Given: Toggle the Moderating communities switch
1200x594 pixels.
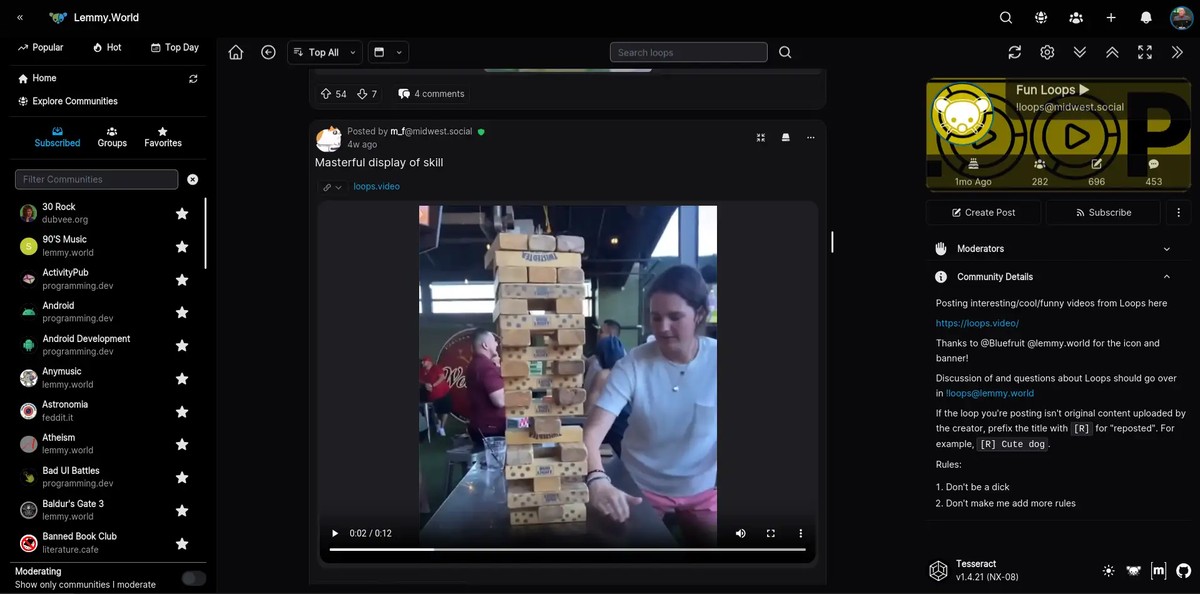Looking at the screenshot, I should click(194, 578).
